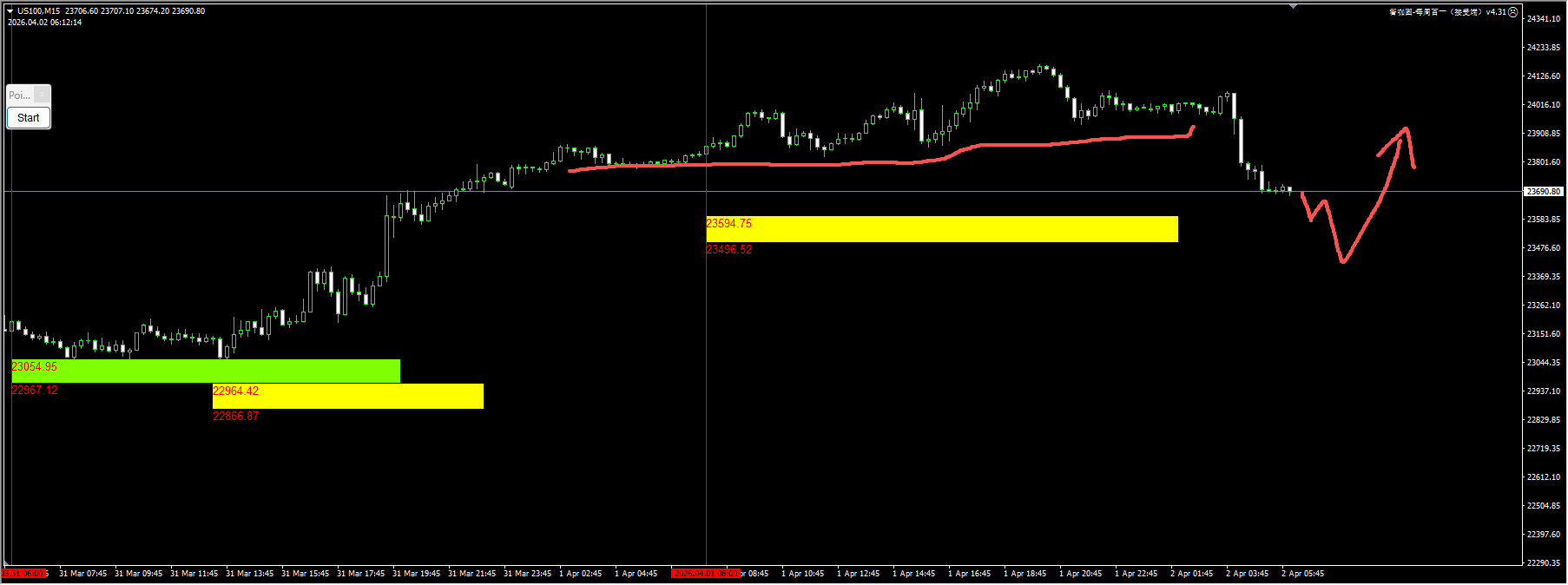Click the current price label 23690.80

tap(1543, 191)
